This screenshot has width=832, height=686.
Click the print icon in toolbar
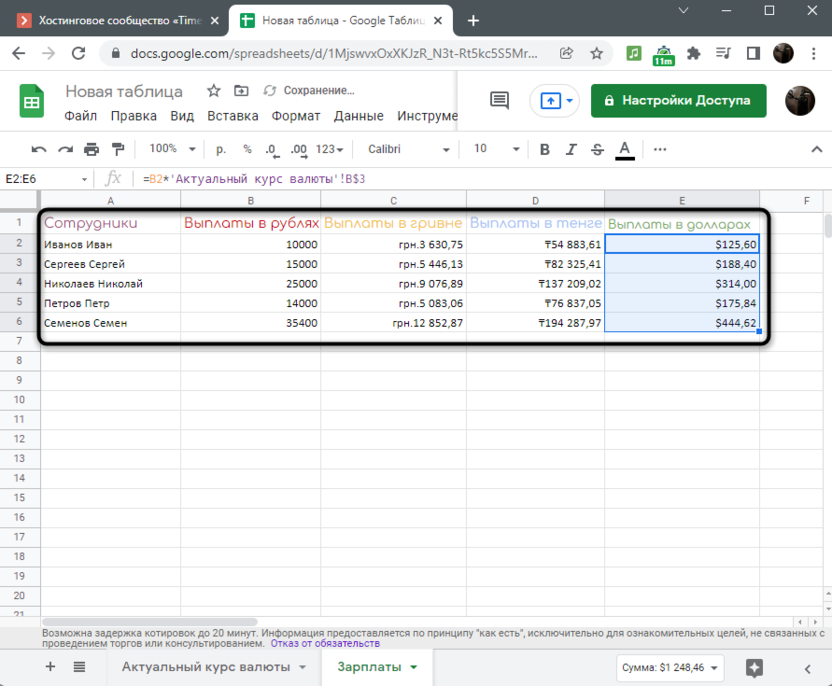point(92,150)
